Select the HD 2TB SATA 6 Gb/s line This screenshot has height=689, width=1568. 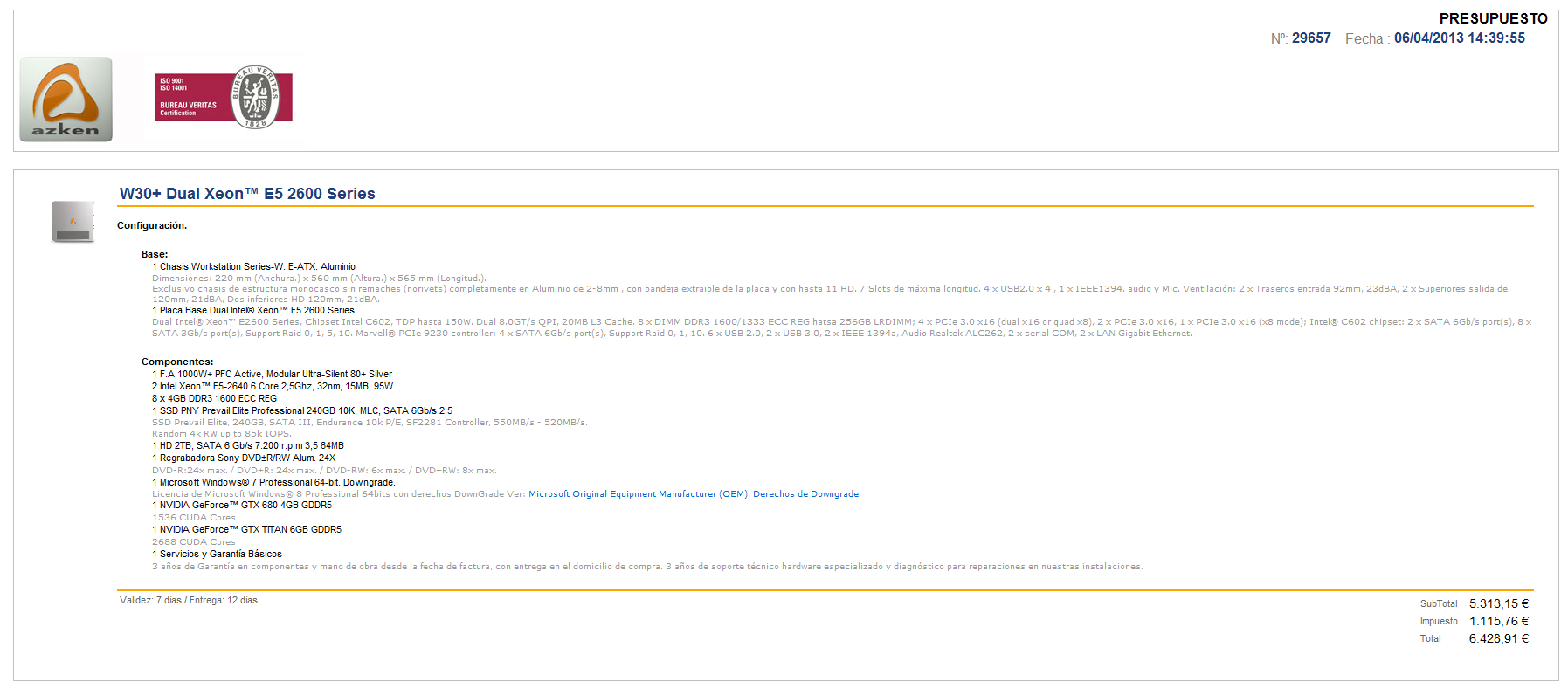coord(248,445)
